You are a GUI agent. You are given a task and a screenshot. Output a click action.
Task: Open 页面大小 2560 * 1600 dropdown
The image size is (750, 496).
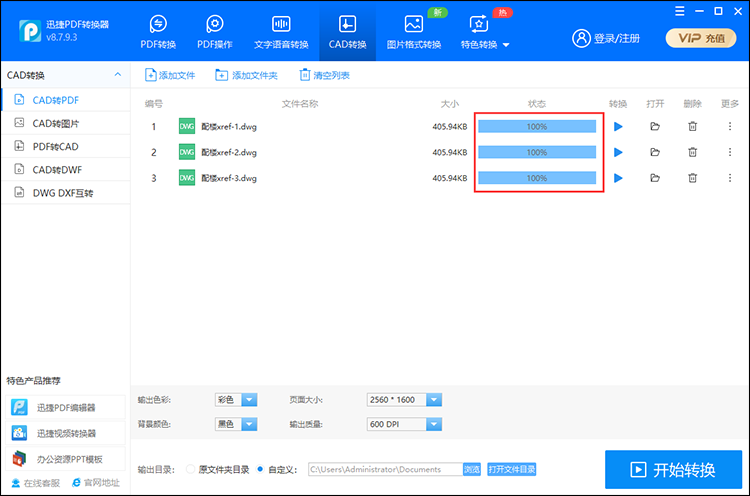click(x=404, y=400)
